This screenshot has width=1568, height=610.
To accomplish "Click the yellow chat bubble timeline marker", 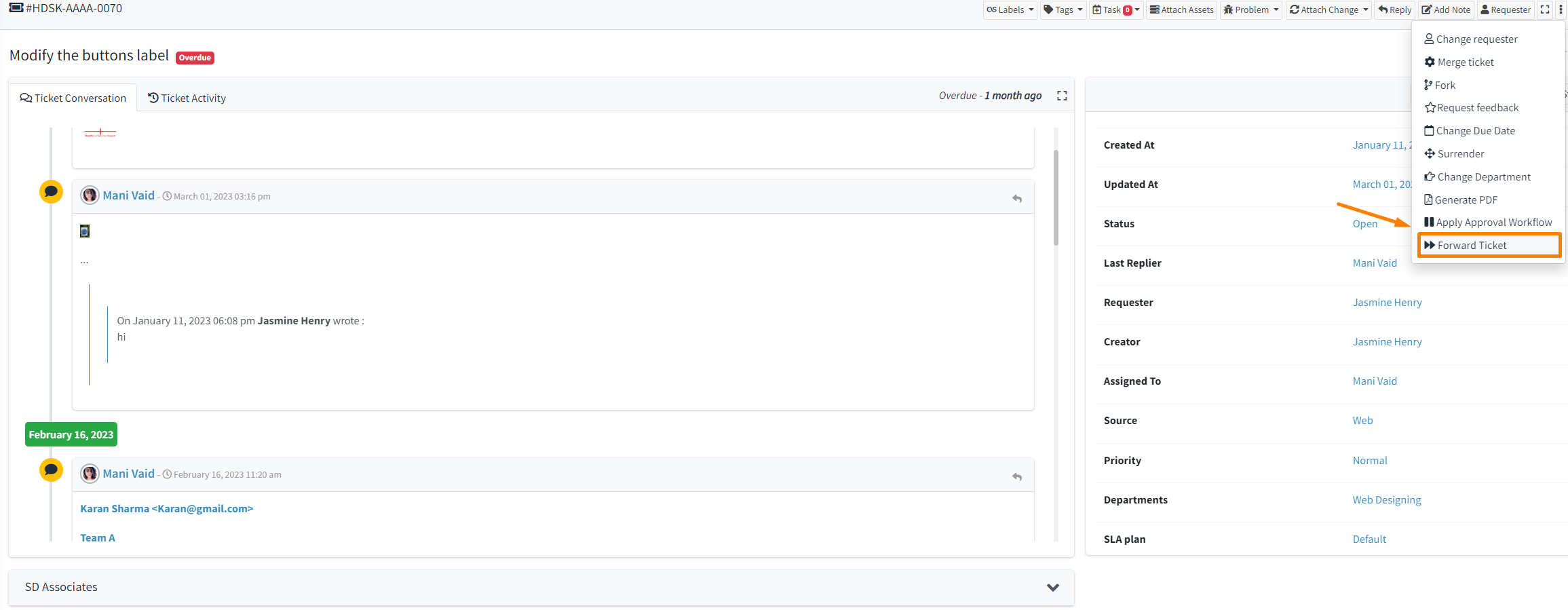I will [51, 192].
